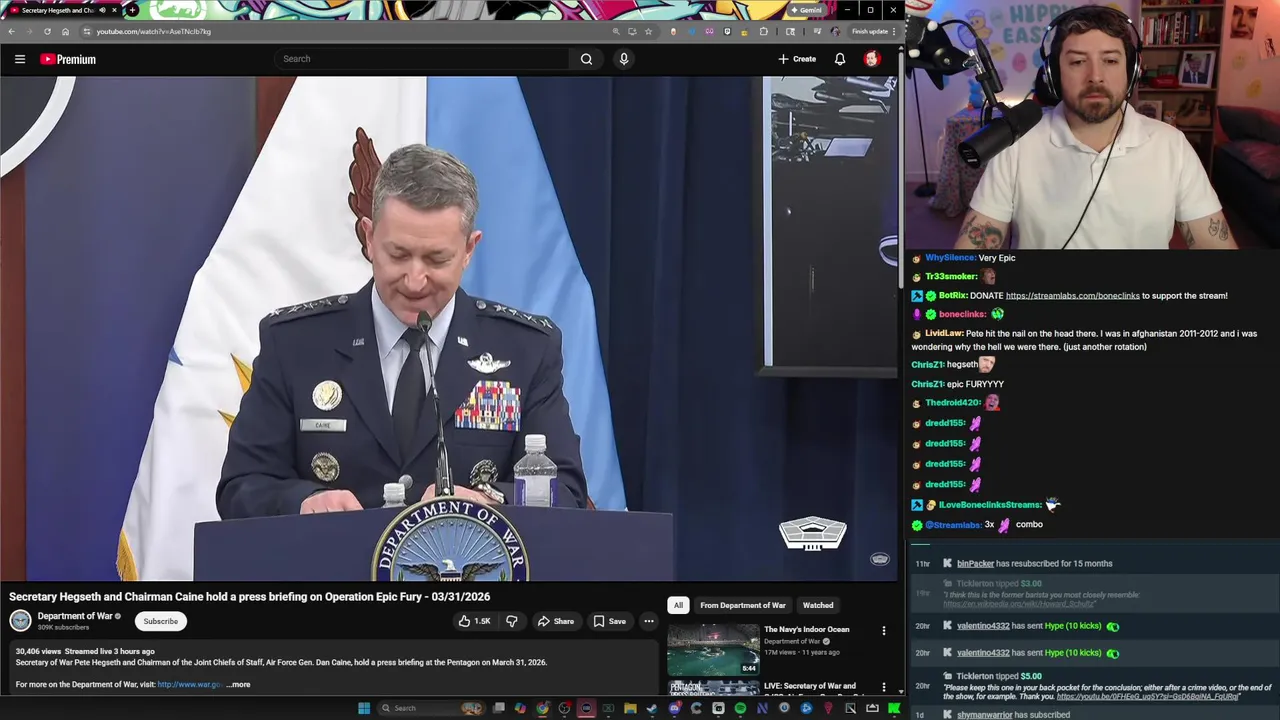The width and height of the screenshot is (1280, 720).
Task: Open Steam from the taskbar
Action: point(652,708)
